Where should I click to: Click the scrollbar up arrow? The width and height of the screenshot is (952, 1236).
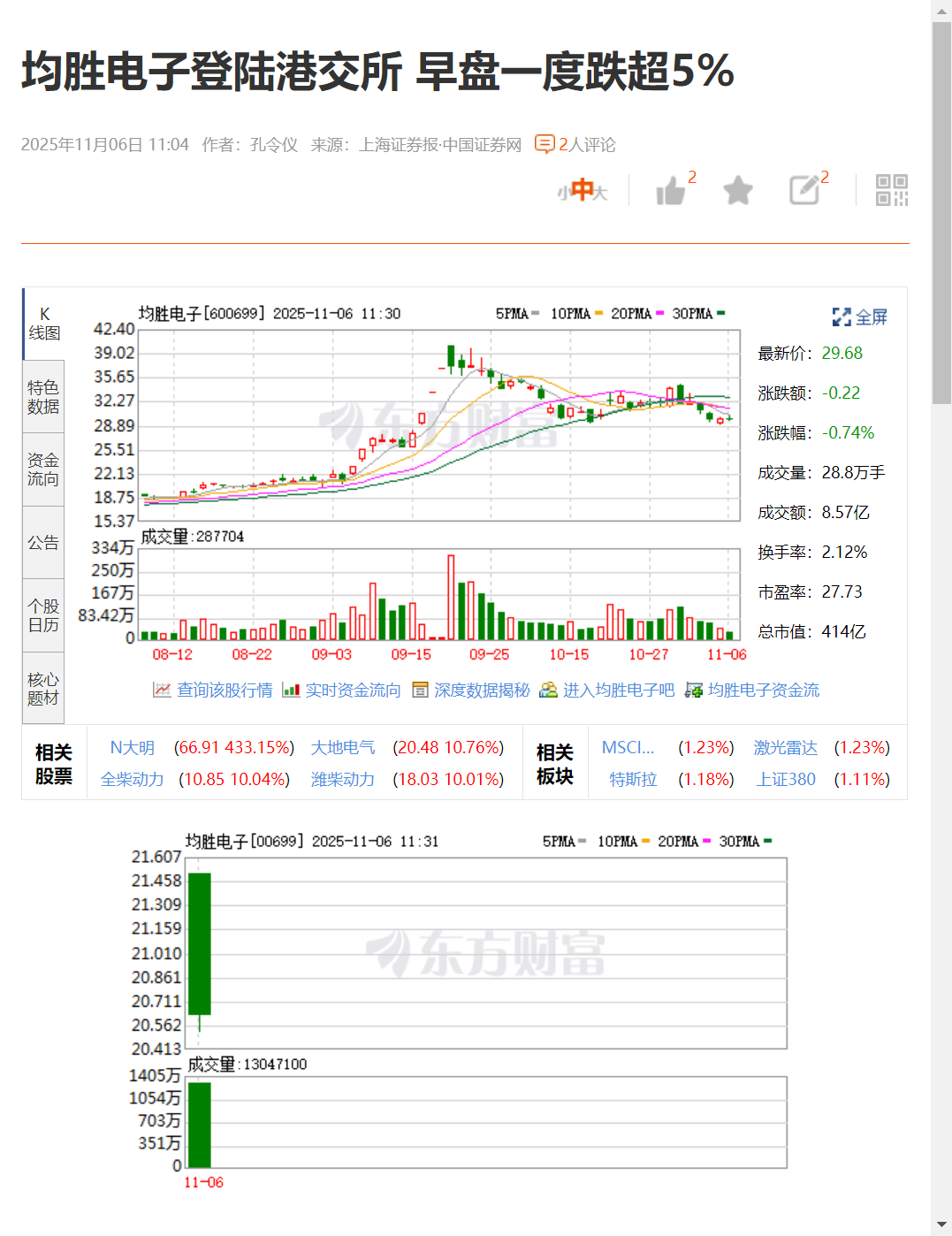pos(941,10)
